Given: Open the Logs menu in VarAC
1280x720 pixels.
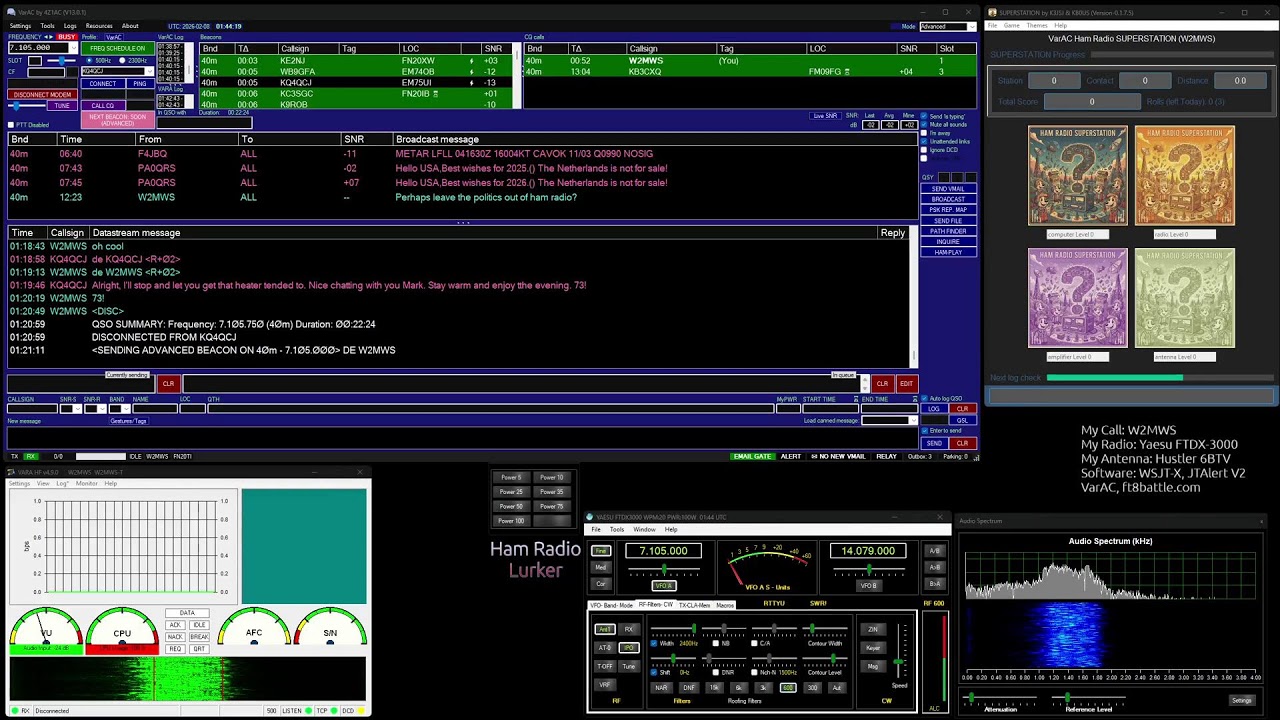Looking at the screenshot, I should (x=70, y=26).
